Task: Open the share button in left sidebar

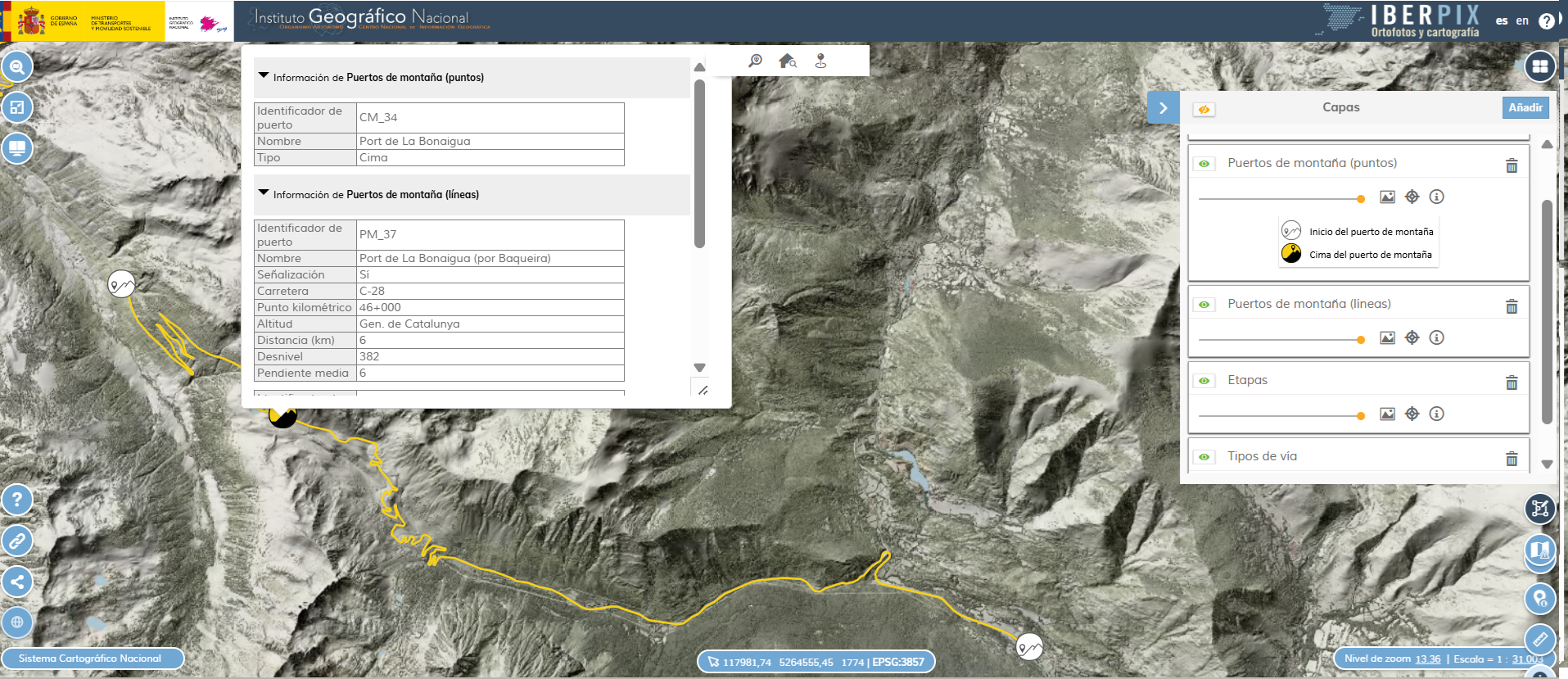Action: pyautogui.click(x=17, y=582)
